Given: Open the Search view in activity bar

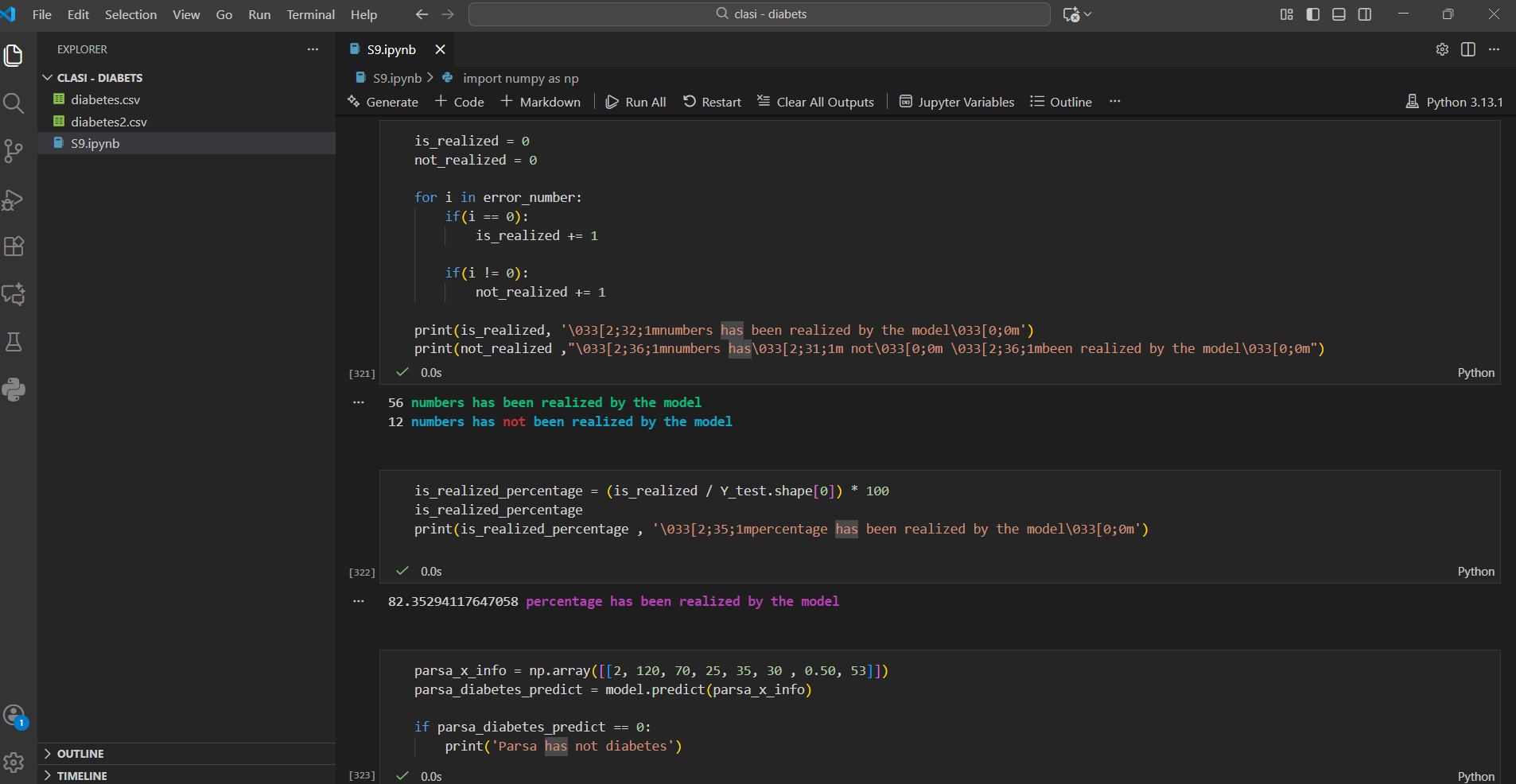Looking at the screenshot, I should [14, 103].
